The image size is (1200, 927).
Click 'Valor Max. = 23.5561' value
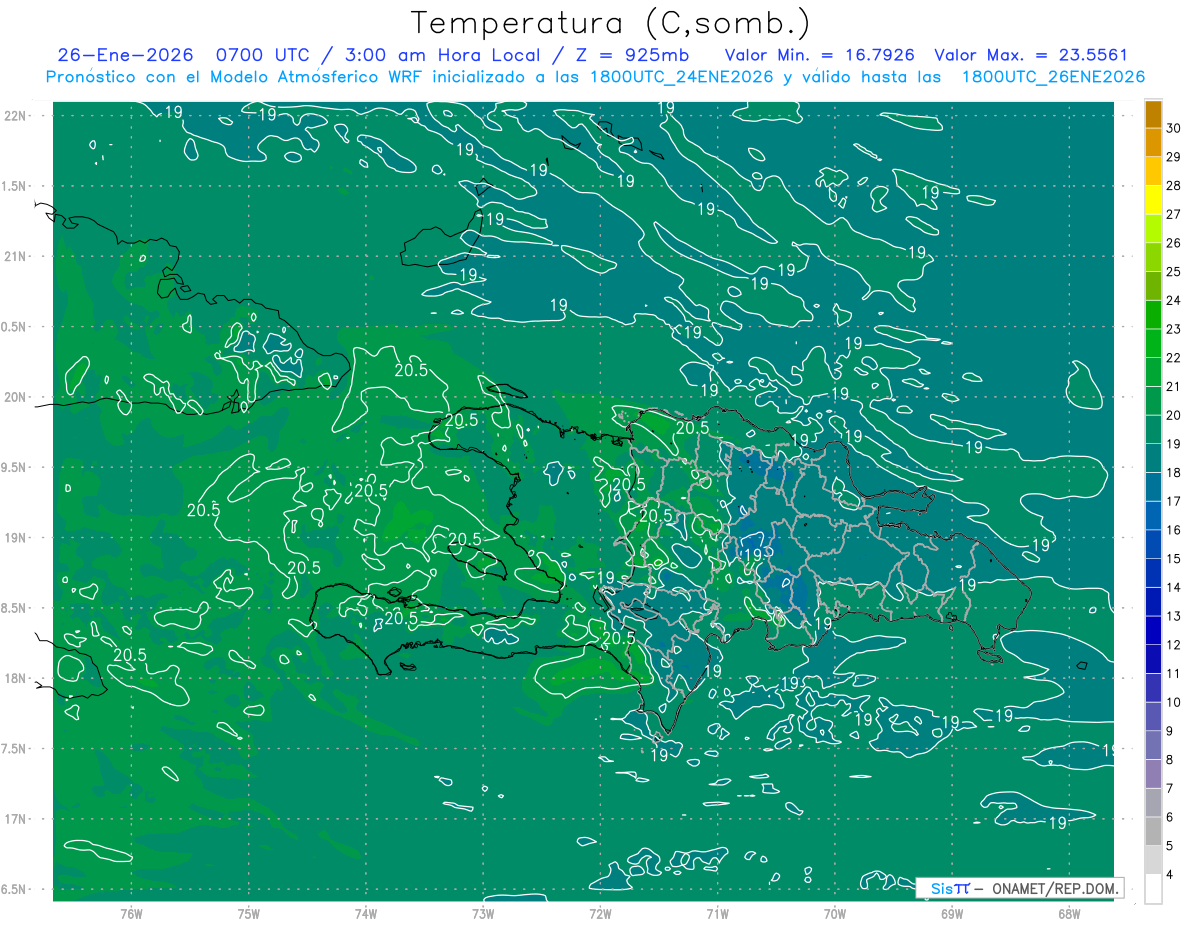(1031, 56)
